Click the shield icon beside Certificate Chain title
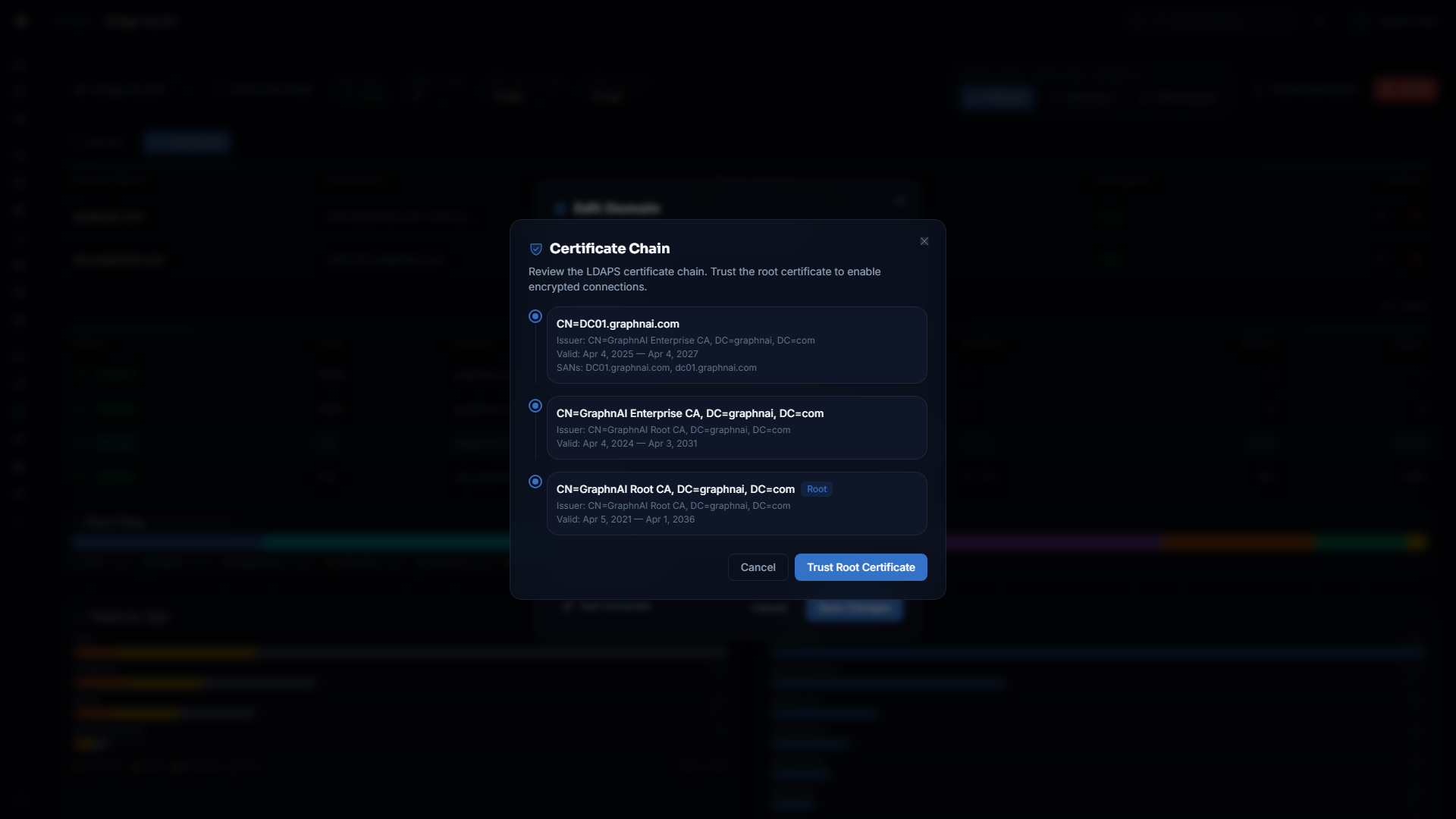 tap(536, 249)
